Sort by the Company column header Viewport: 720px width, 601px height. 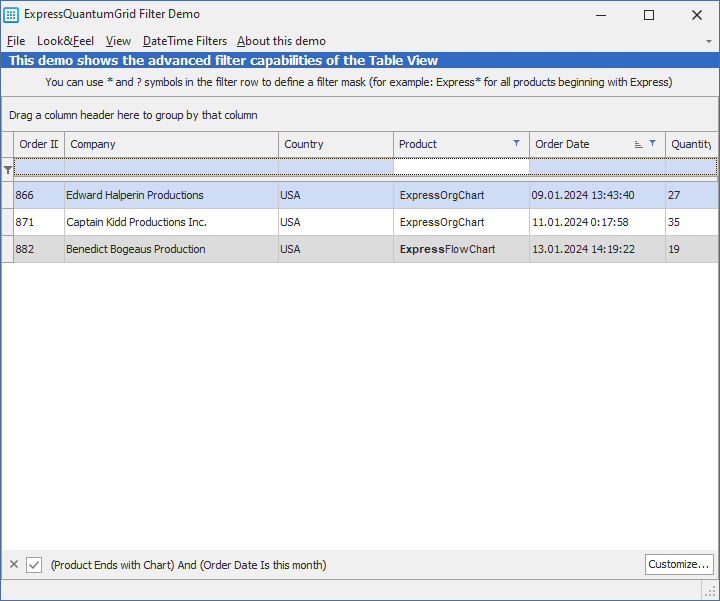click(171, 144)
